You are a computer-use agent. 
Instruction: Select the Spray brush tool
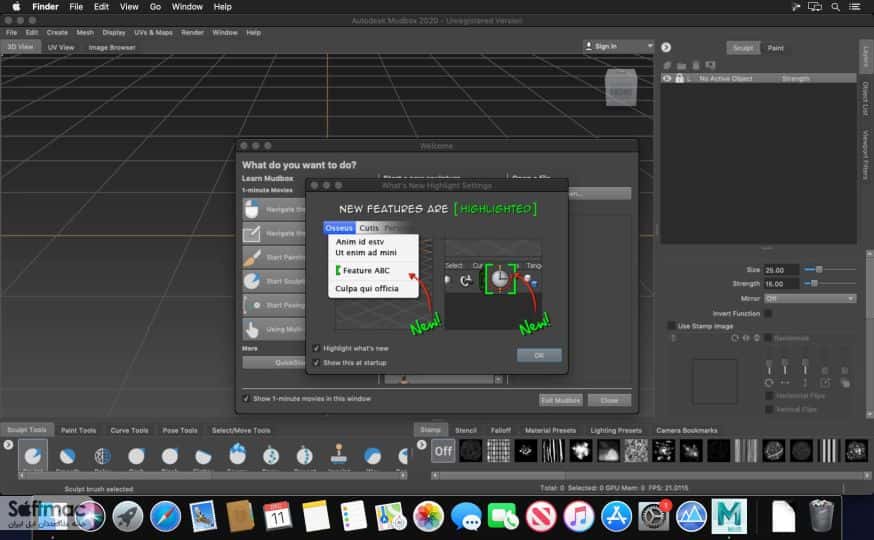pos(271,456)
